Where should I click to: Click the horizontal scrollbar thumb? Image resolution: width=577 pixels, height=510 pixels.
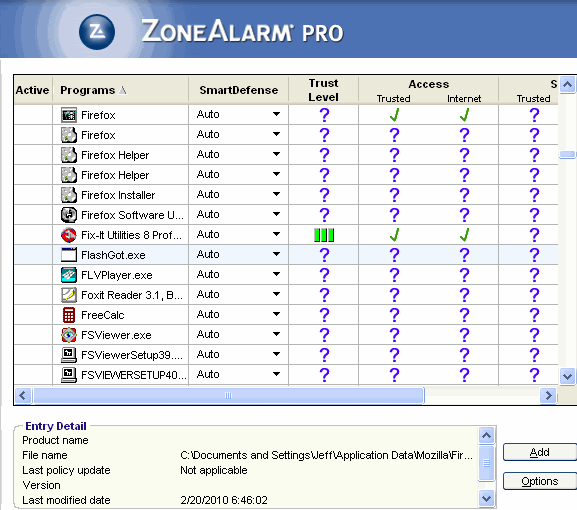pyautogui.click(x=228, y=396)
